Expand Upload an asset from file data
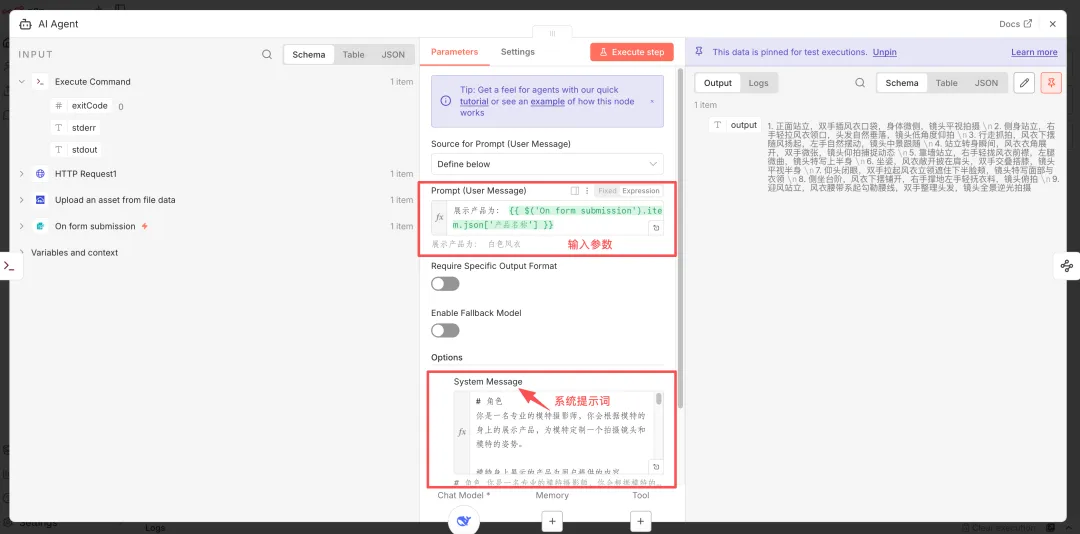The height and width of the screenshot is (534, 1080). coord(22,200)
